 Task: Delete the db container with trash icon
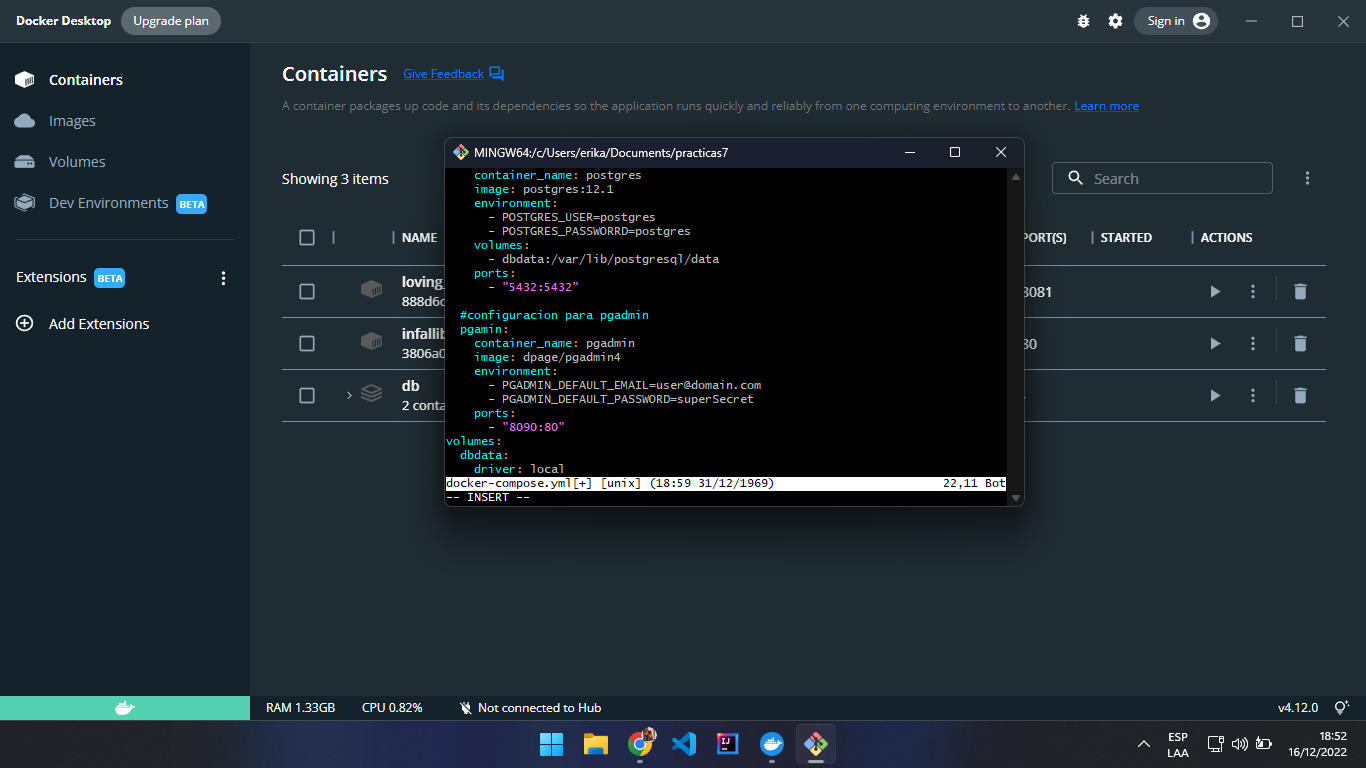coord(1300,395)
